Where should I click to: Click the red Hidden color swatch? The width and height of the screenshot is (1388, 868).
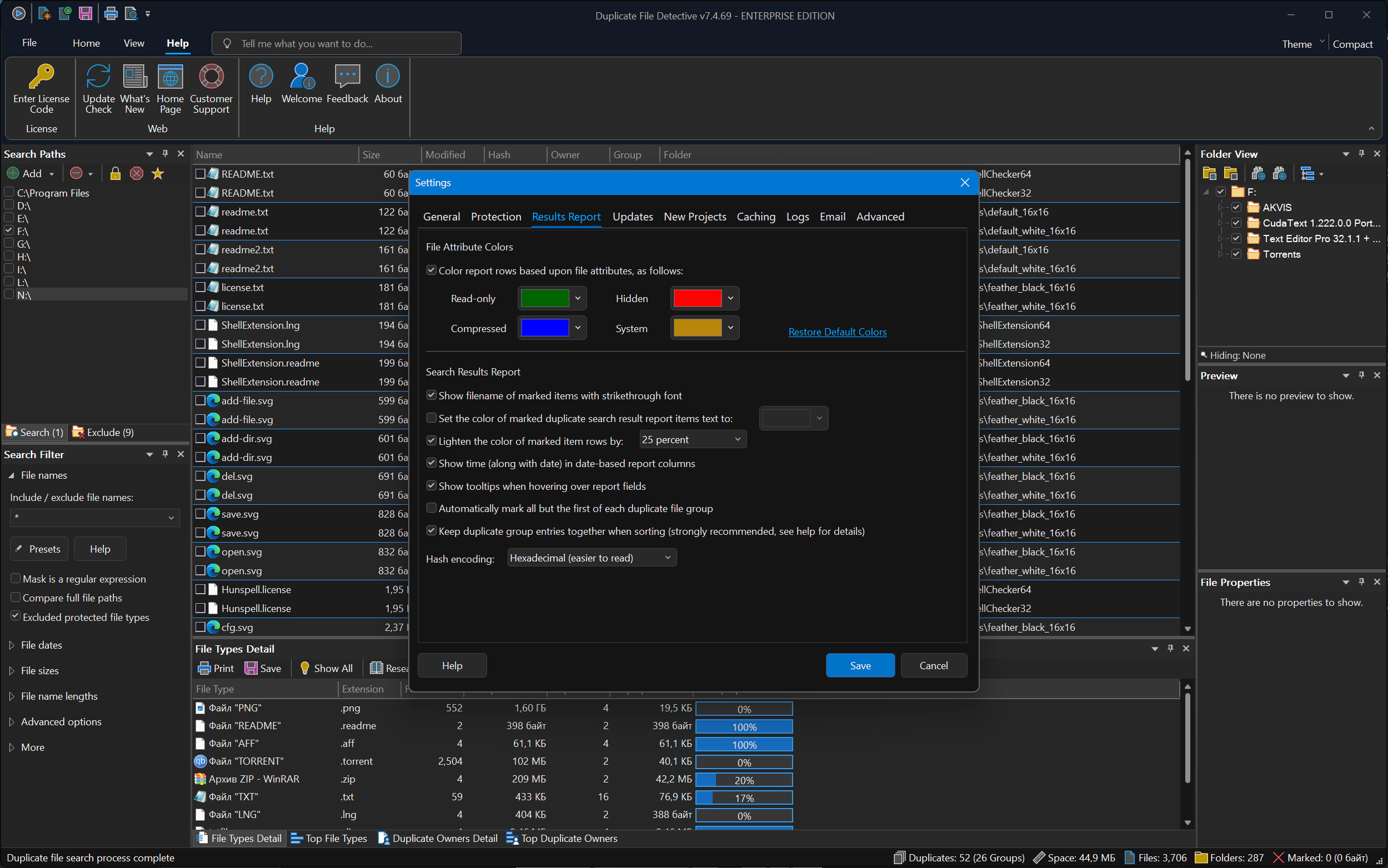point(697,299)
